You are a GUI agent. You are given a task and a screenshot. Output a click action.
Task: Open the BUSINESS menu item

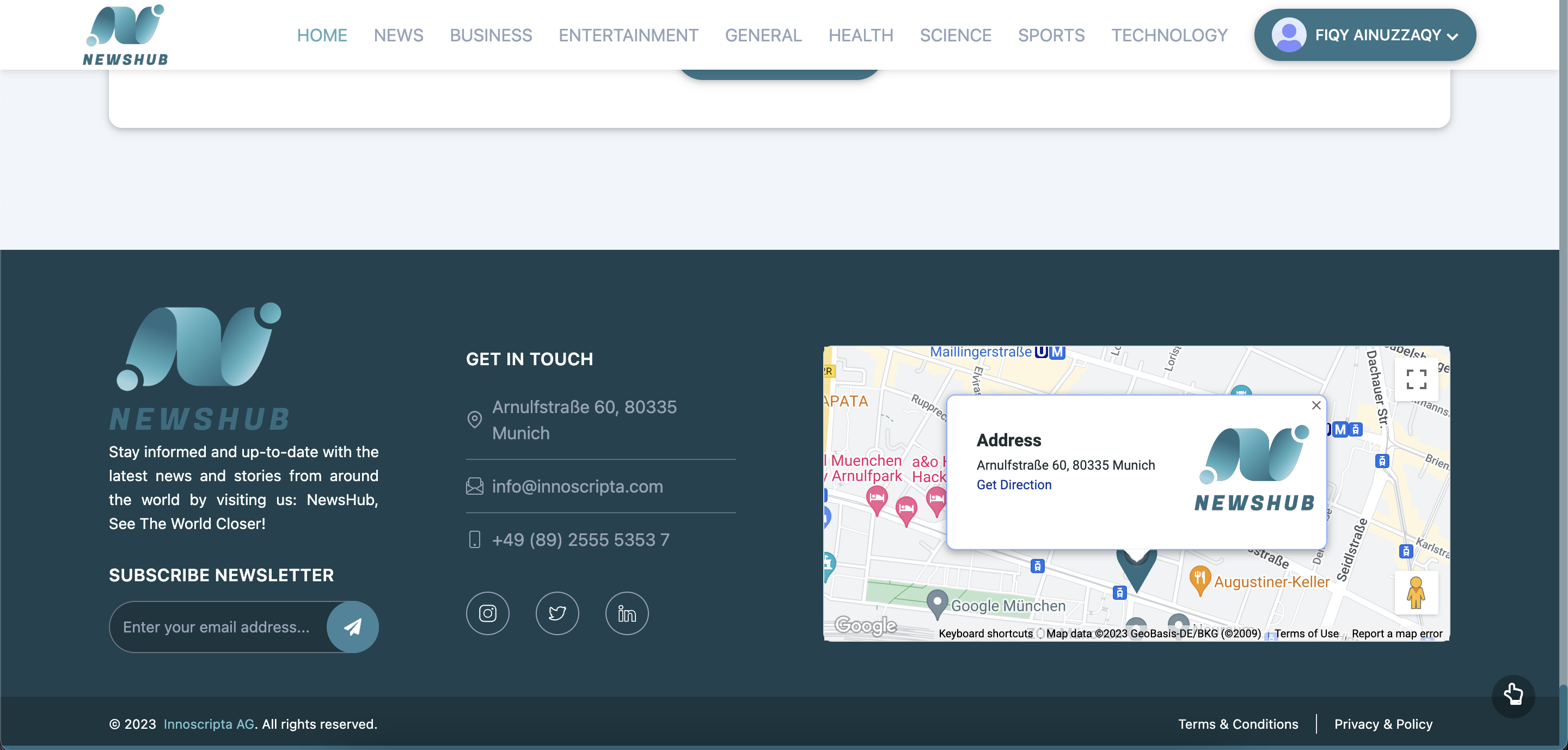click(491, 35)
